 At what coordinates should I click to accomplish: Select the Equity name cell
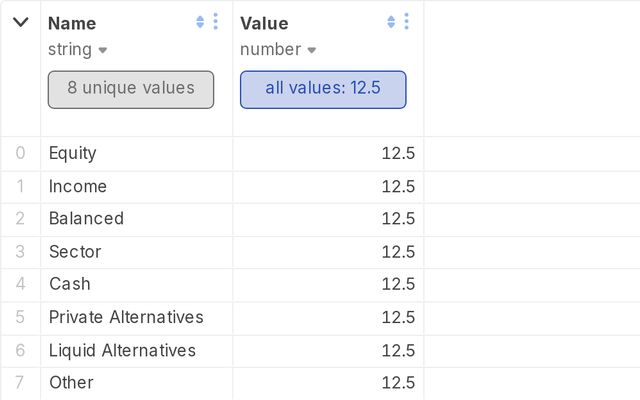[73, 153]
